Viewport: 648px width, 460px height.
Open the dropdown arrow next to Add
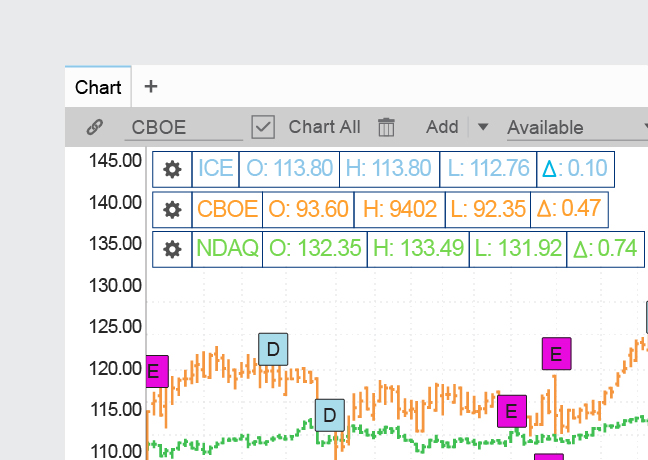point(483,126)
